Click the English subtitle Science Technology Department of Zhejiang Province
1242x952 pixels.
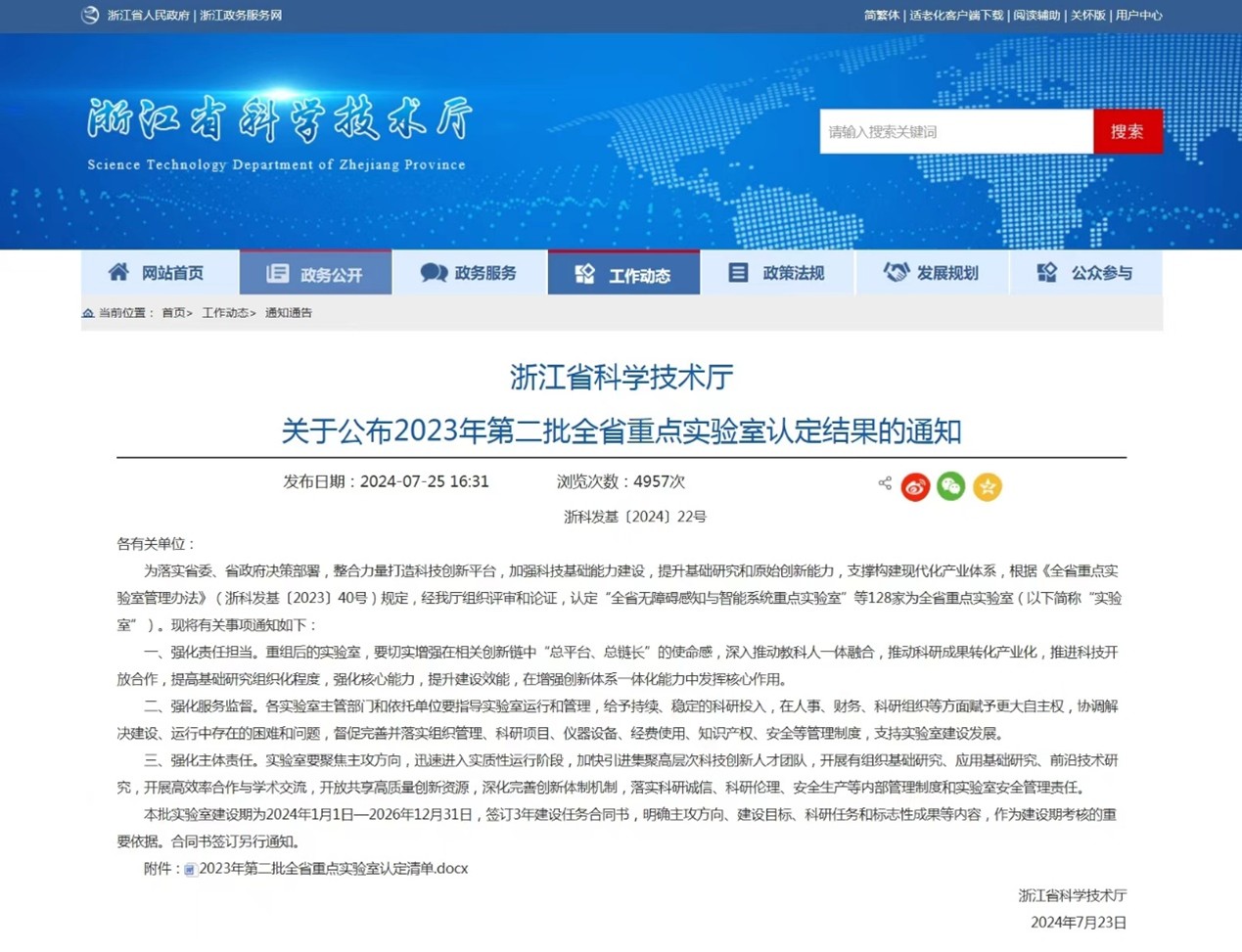[276, 164]
